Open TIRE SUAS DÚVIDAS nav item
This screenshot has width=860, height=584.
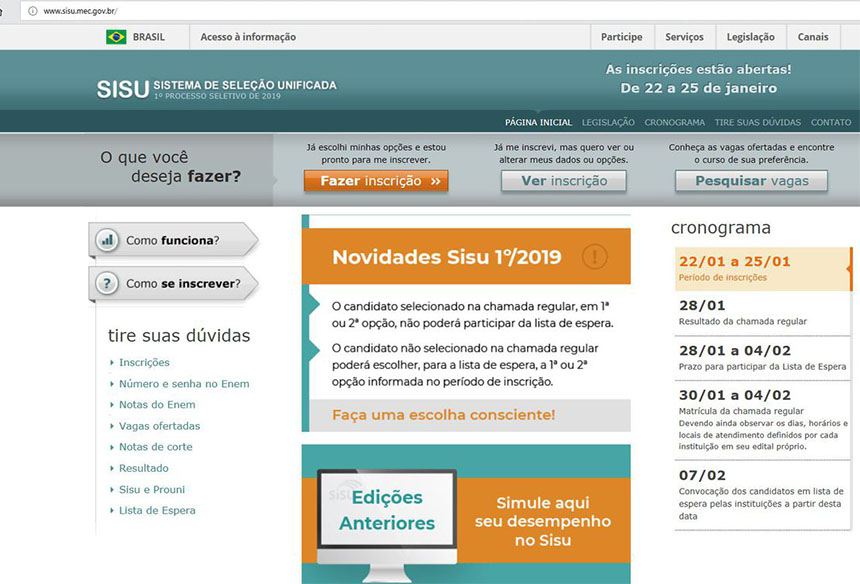click(x=757, y=122)
